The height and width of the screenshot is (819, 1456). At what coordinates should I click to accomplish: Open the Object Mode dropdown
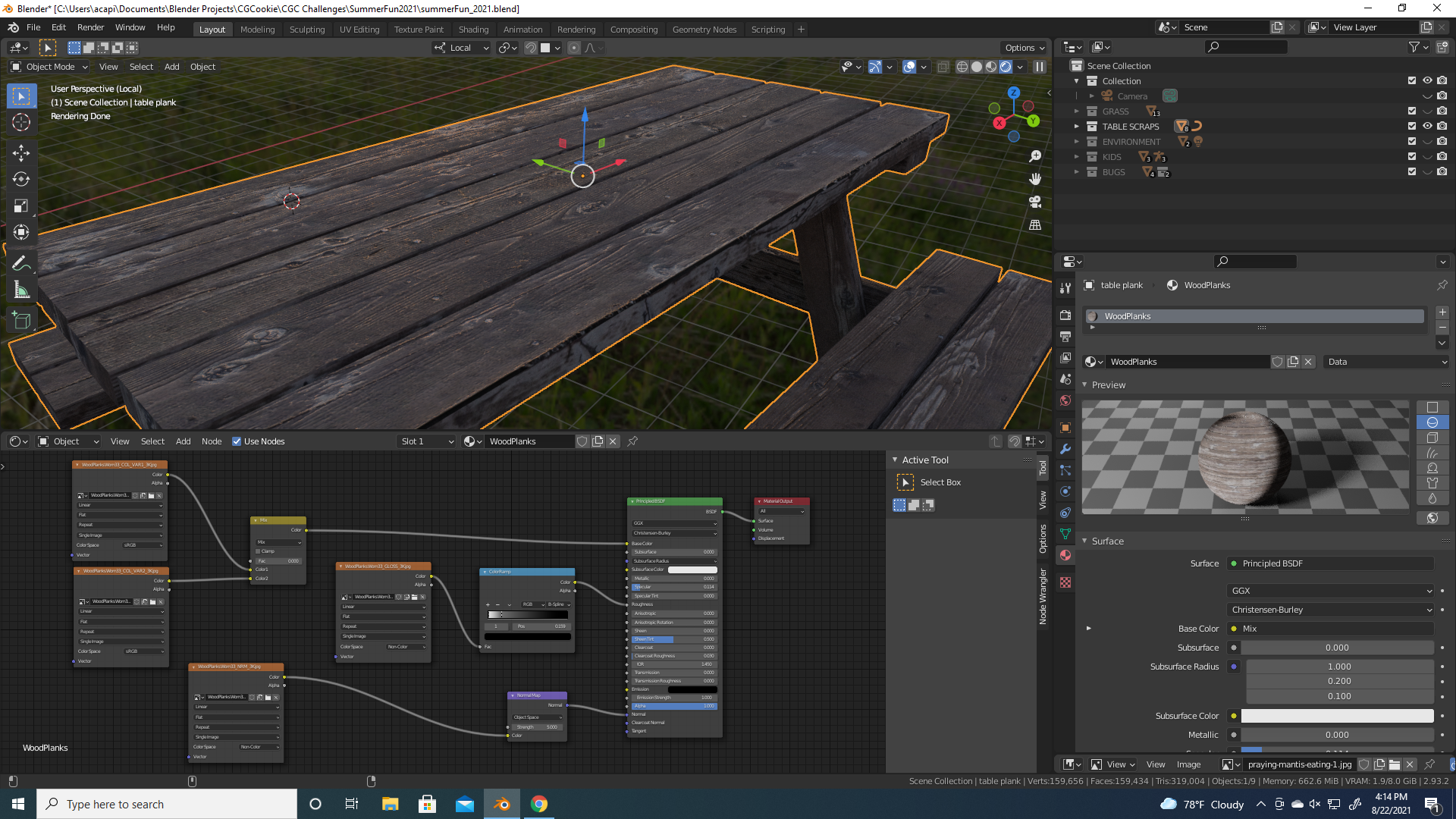[x=50, y=67]
